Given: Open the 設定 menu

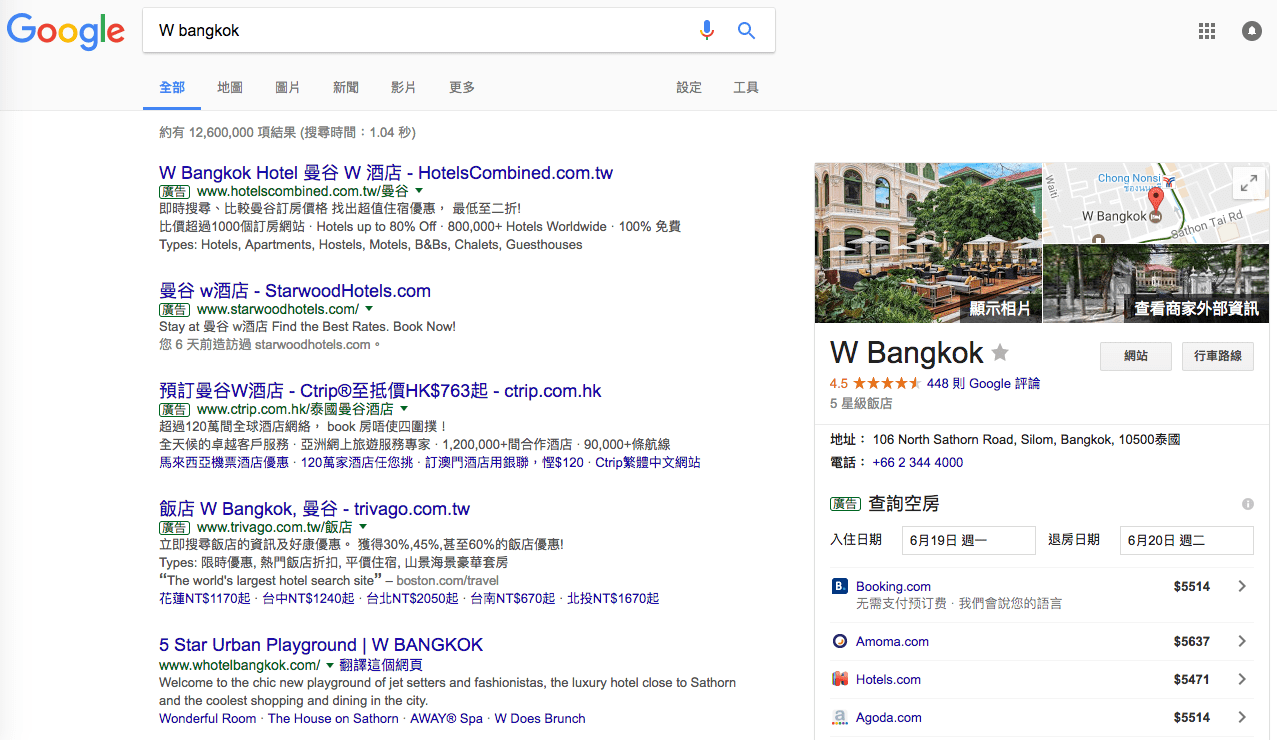Looking at the screenshot, I should [689, 88].
